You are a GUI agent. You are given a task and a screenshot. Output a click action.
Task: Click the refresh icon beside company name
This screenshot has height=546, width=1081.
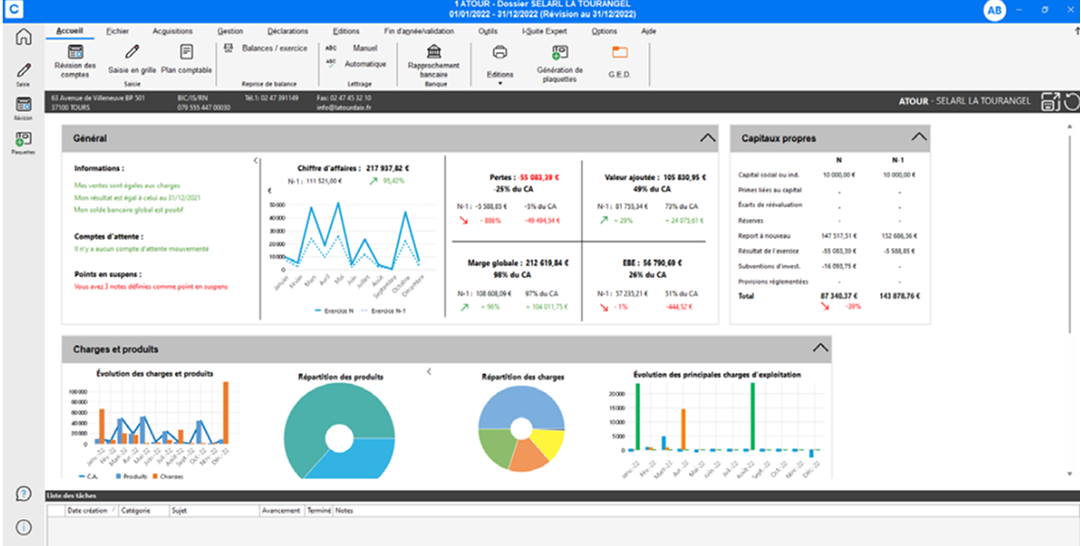click(1071, 101)
